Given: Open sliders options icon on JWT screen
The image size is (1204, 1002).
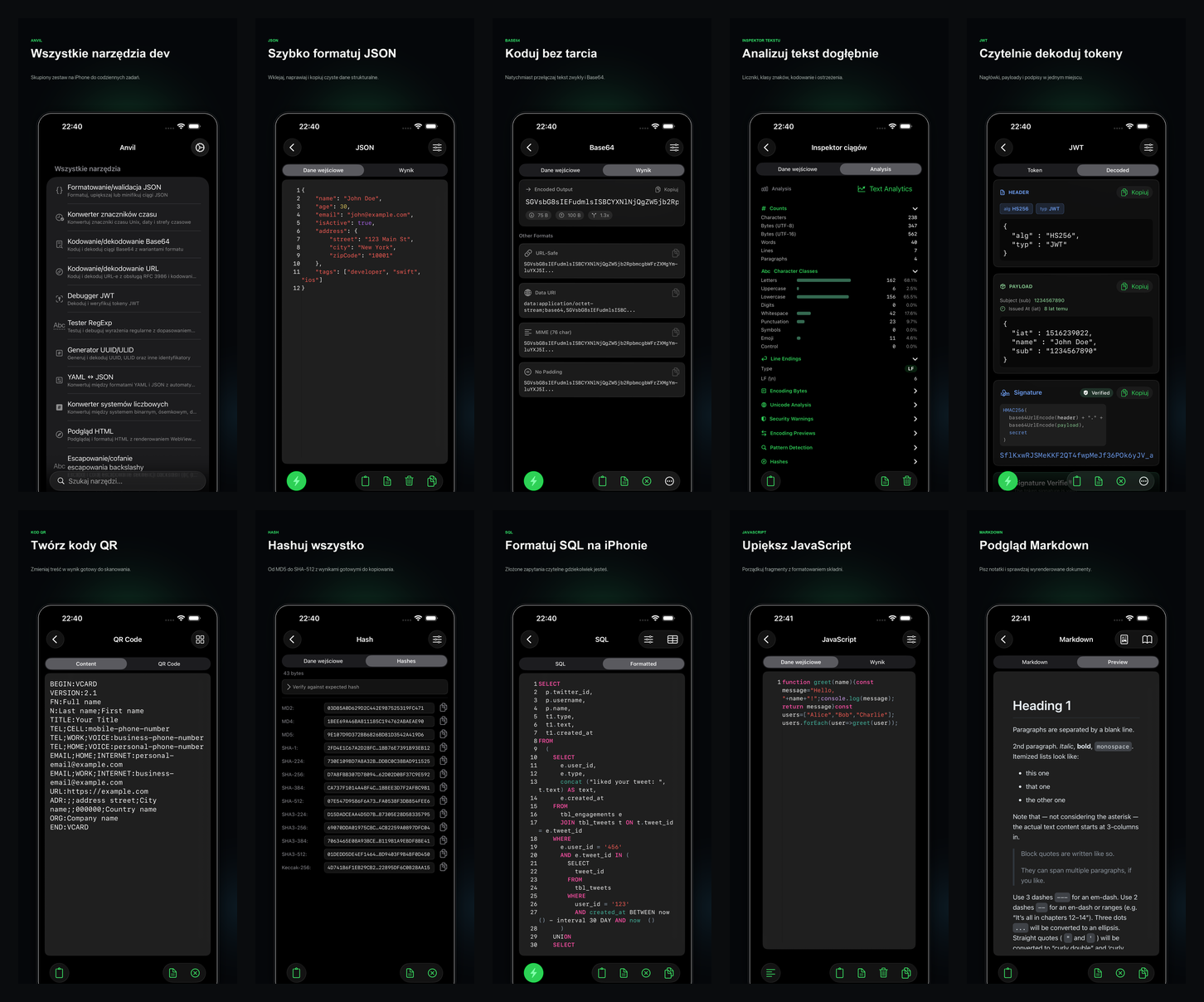Looking at the screenshot, I should 1148,148.
